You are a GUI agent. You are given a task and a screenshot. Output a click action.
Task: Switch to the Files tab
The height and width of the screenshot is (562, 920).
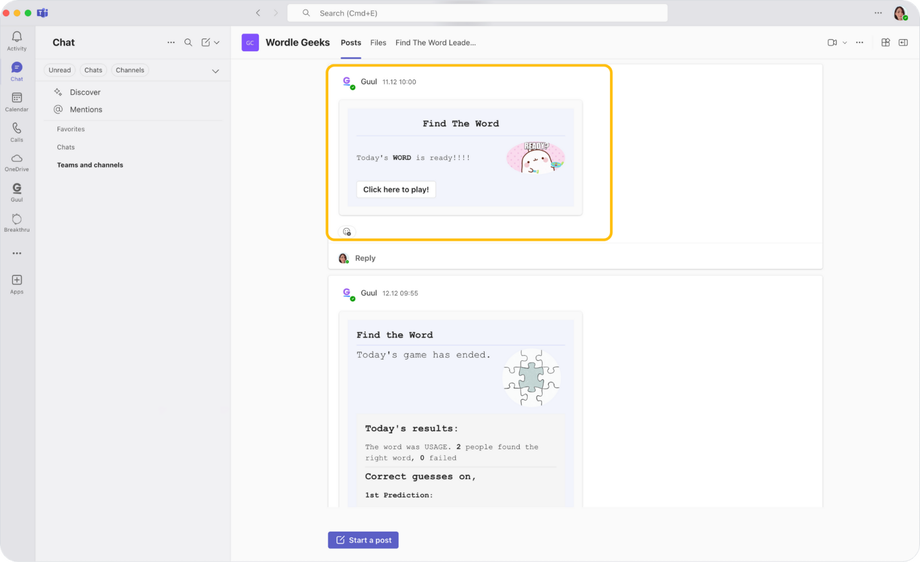(x=378, y=43)
